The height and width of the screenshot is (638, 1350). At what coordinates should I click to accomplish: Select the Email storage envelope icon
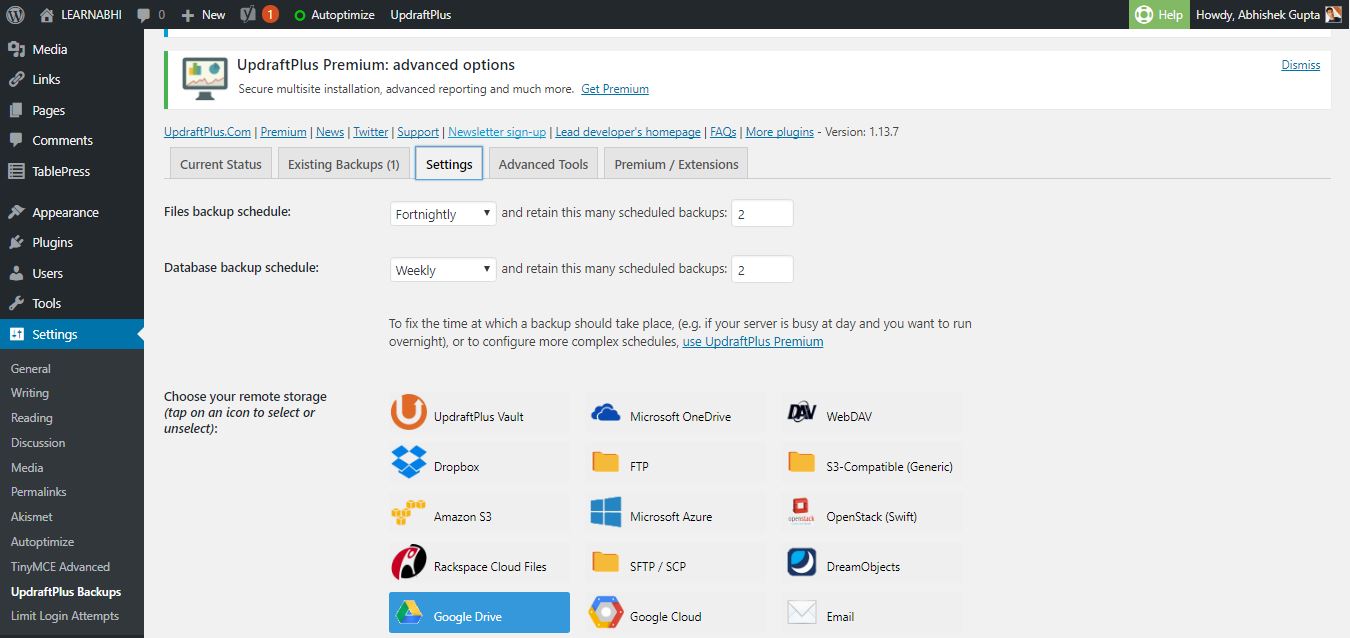[802, 613]
